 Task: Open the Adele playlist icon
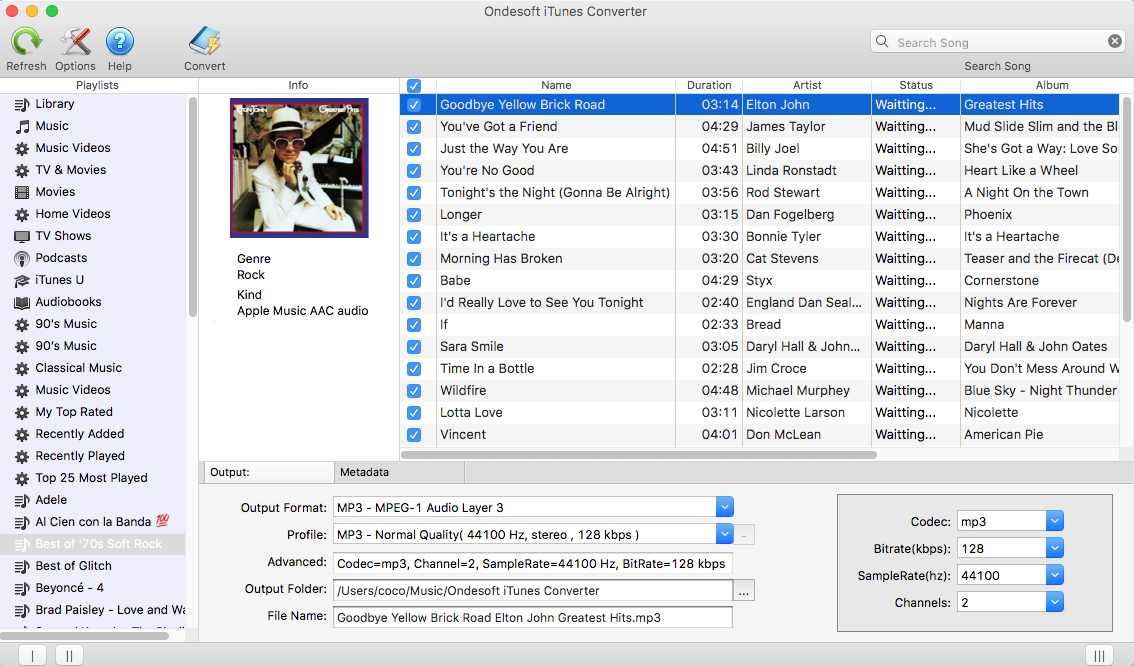click(22, 500)
